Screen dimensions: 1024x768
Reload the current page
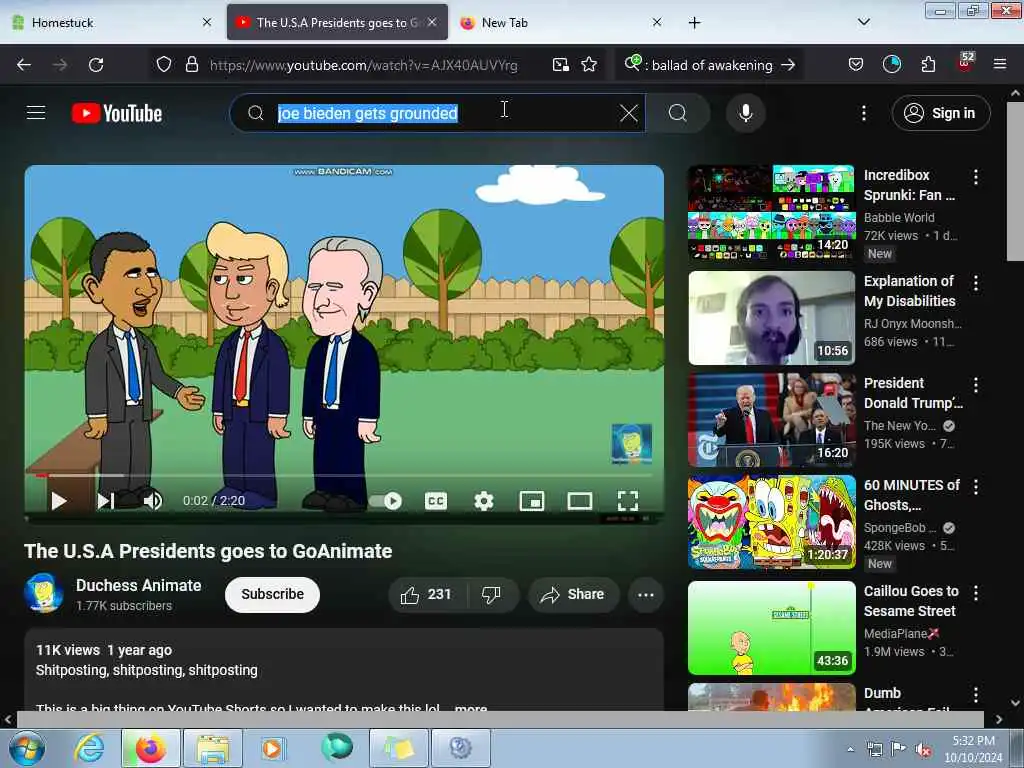[96, 65]
